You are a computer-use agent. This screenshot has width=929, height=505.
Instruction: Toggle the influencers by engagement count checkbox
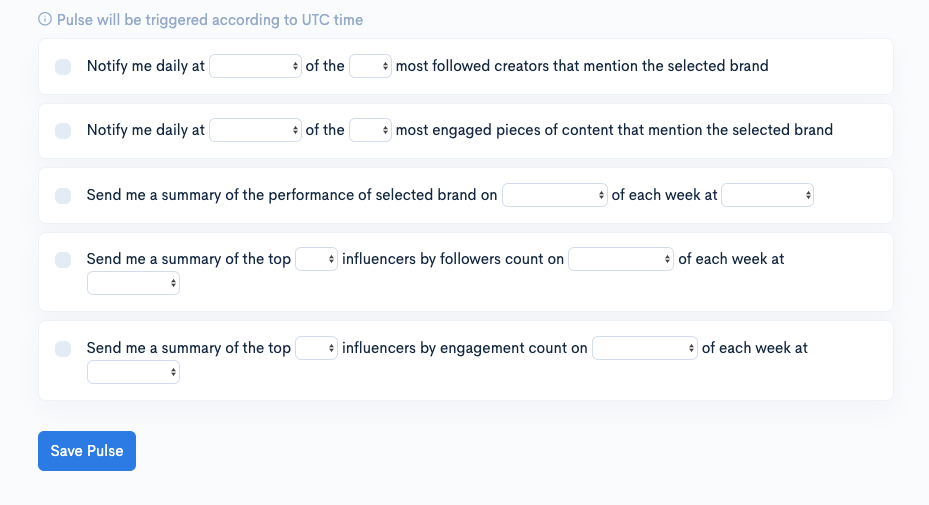63,349
